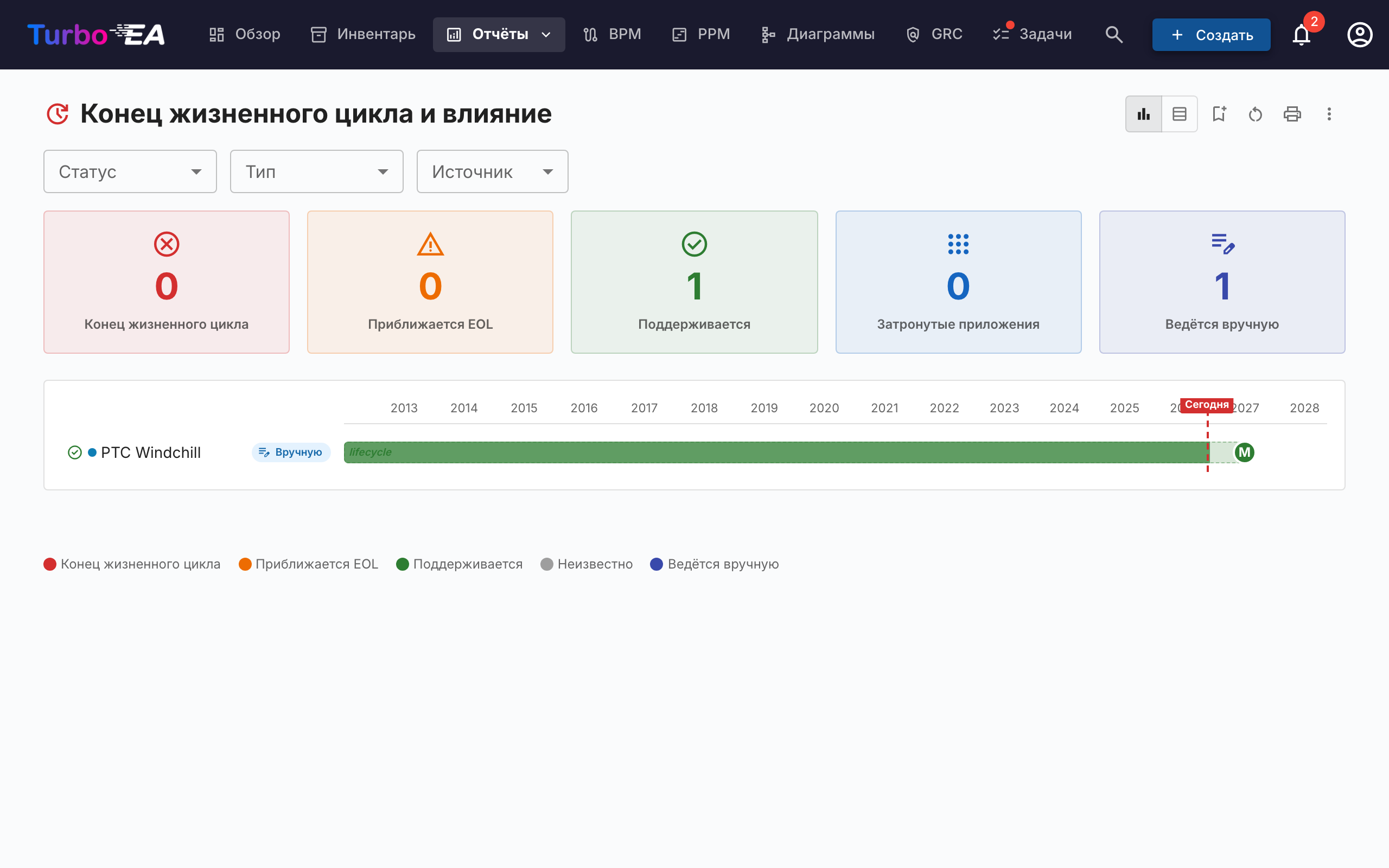
Task: Select the Конец жизненного цикла summary card
Action: [x=167, y=282]
